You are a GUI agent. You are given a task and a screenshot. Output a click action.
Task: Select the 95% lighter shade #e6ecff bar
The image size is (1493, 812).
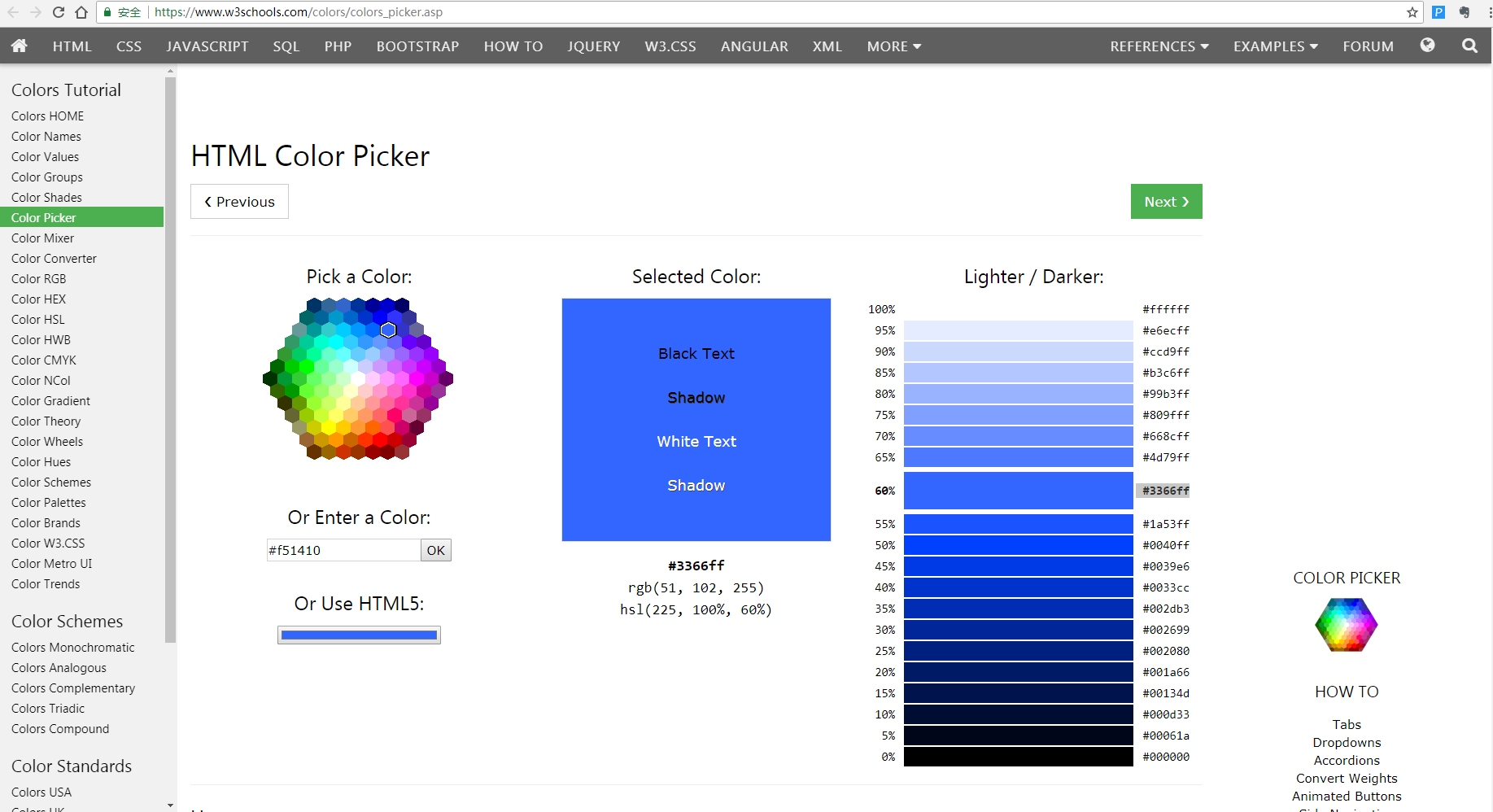(x=1018, y=330)
